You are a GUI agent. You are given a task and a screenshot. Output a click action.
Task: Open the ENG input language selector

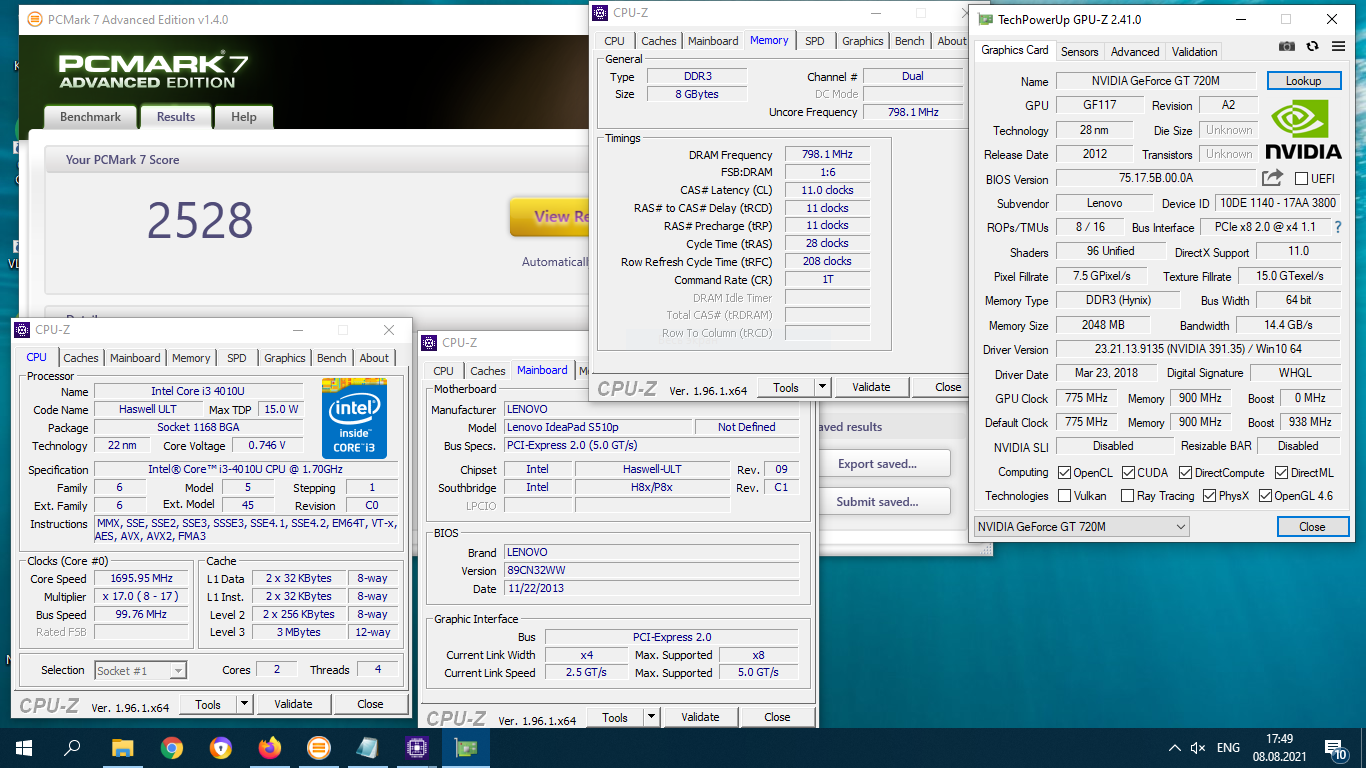pyautogui.click(x=1228, y=748)
